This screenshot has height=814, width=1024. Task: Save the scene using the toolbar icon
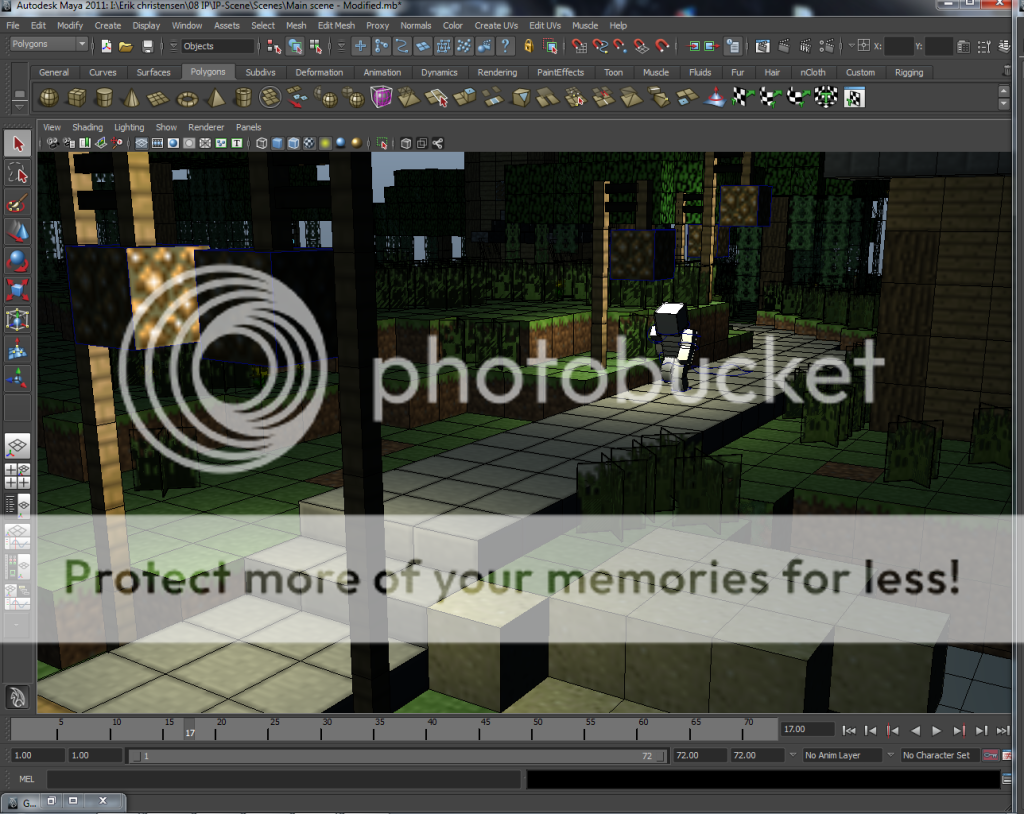point(148,46)
